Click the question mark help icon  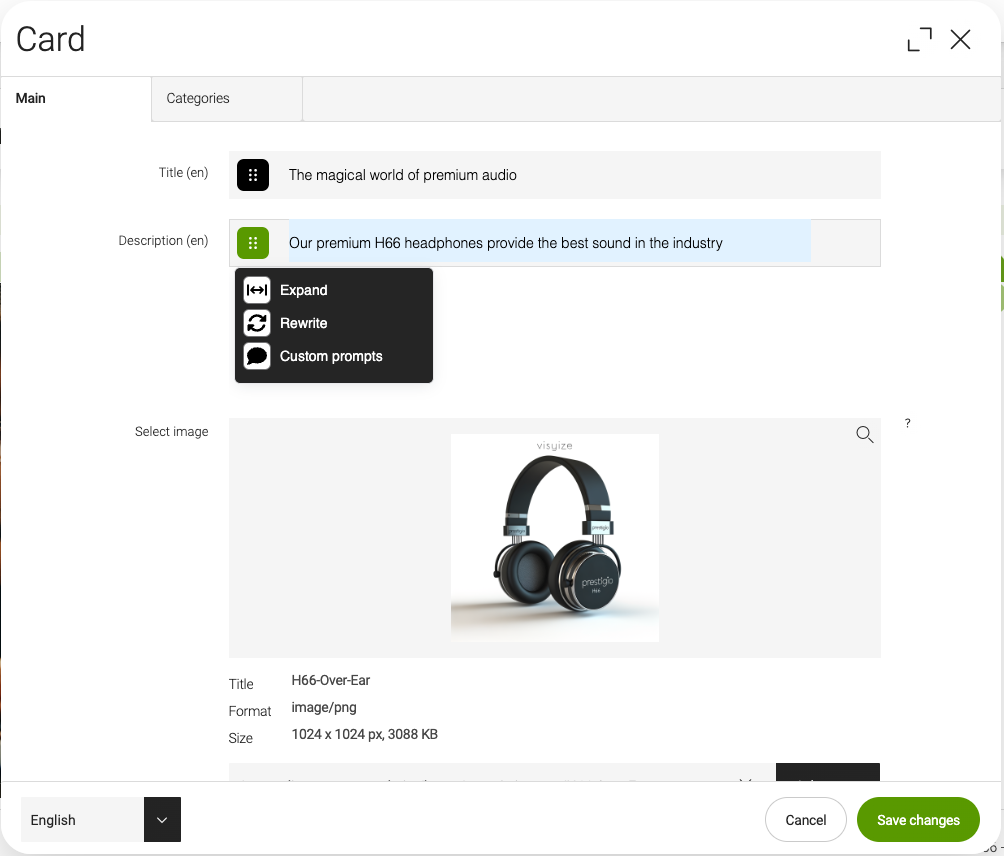coord(908,423)
